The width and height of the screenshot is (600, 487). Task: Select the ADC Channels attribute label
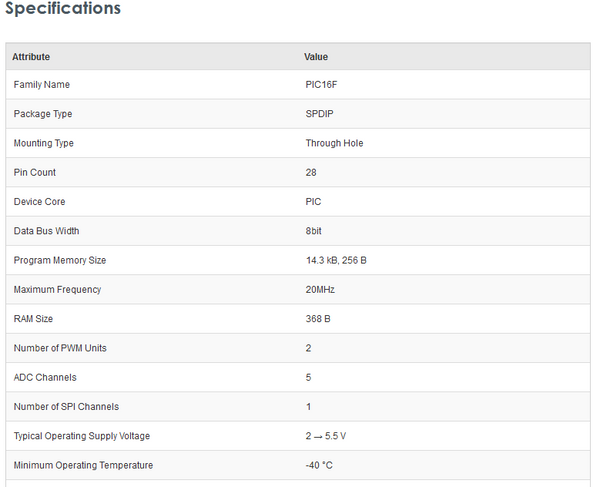click(45, 377)
